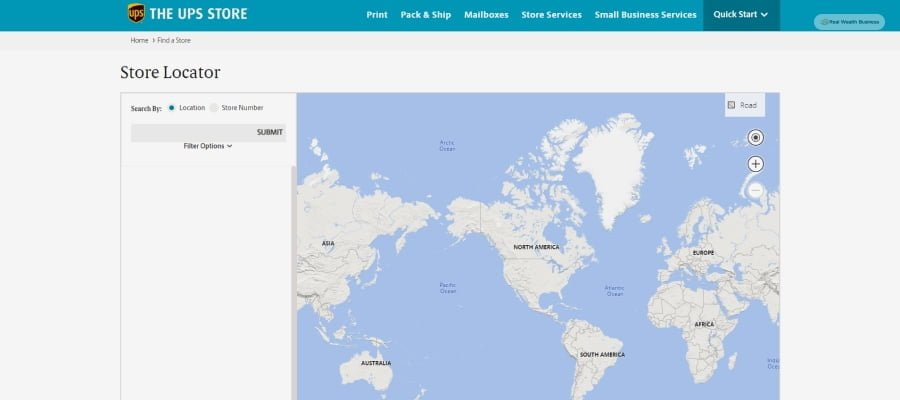900x400 pixels.
Task: Zoom out the map with minus icon
Action: (755, 191)
